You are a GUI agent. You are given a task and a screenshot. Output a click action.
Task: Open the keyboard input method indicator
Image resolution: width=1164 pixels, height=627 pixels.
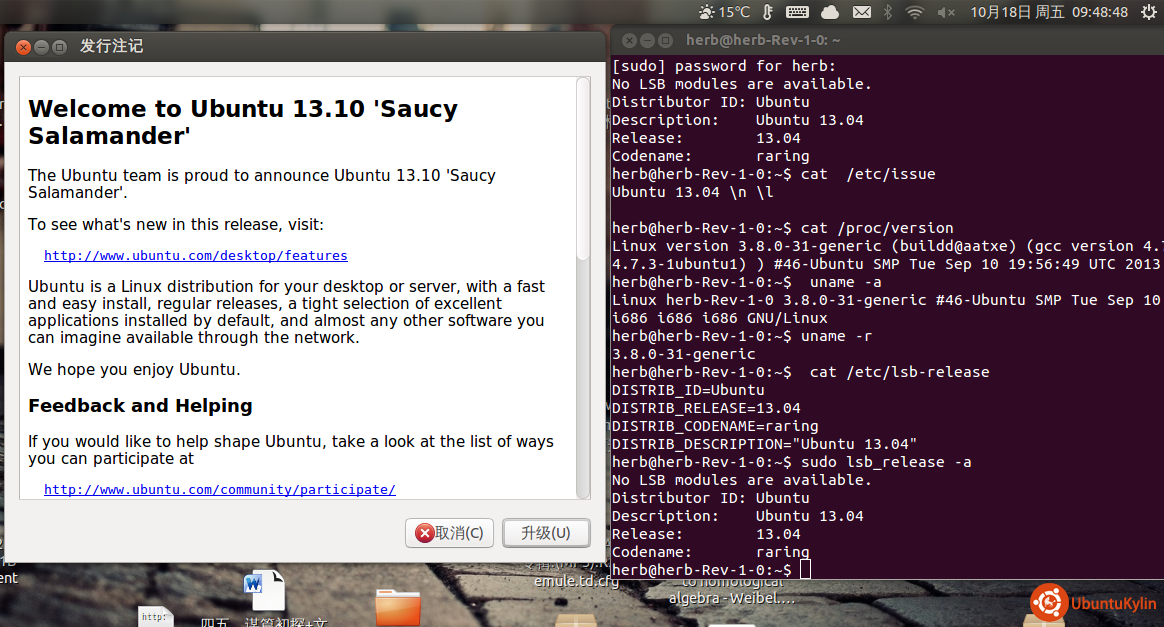click(x=797, y=12)
